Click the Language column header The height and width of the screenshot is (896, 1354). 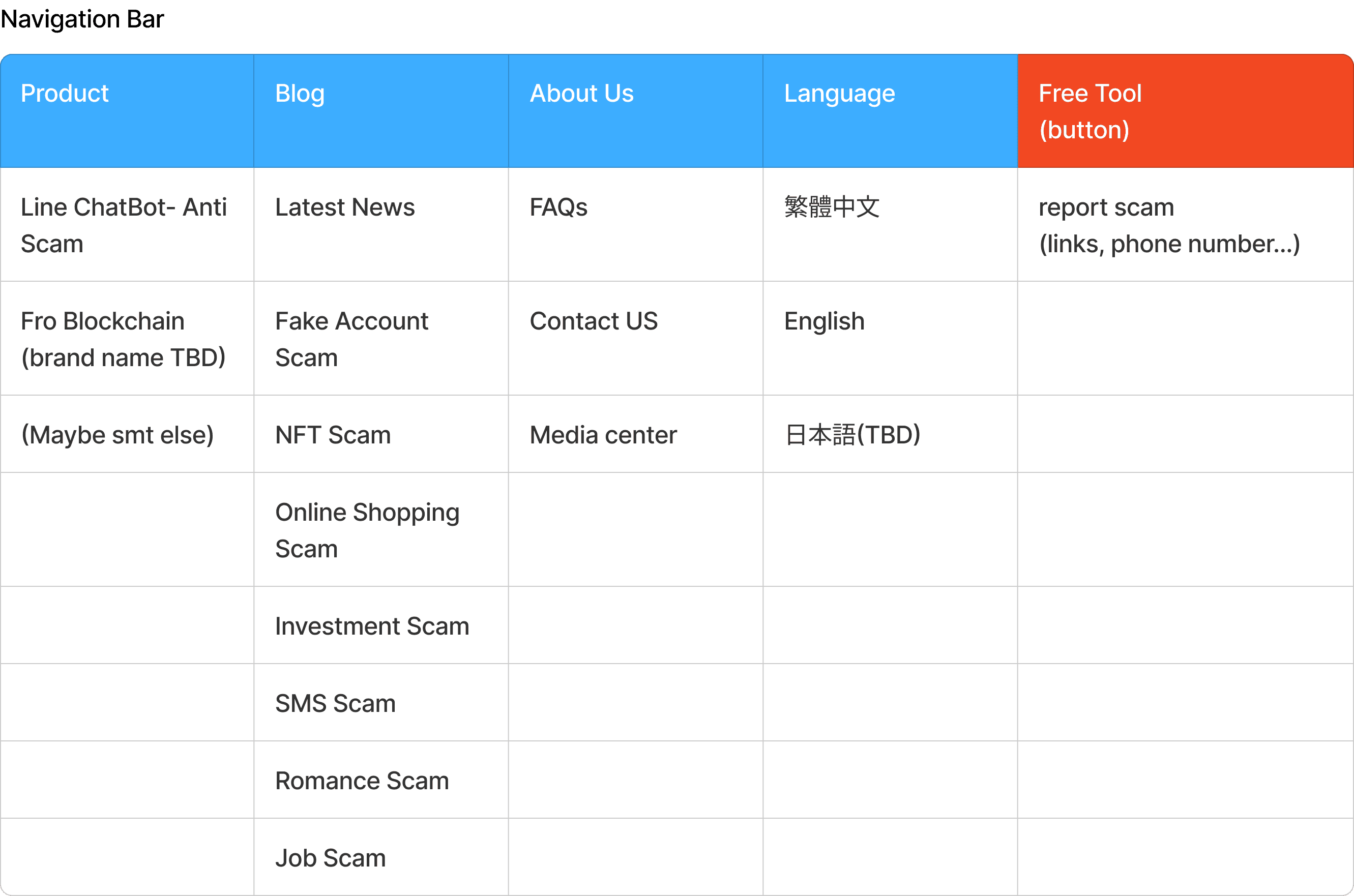coord(839,93)
